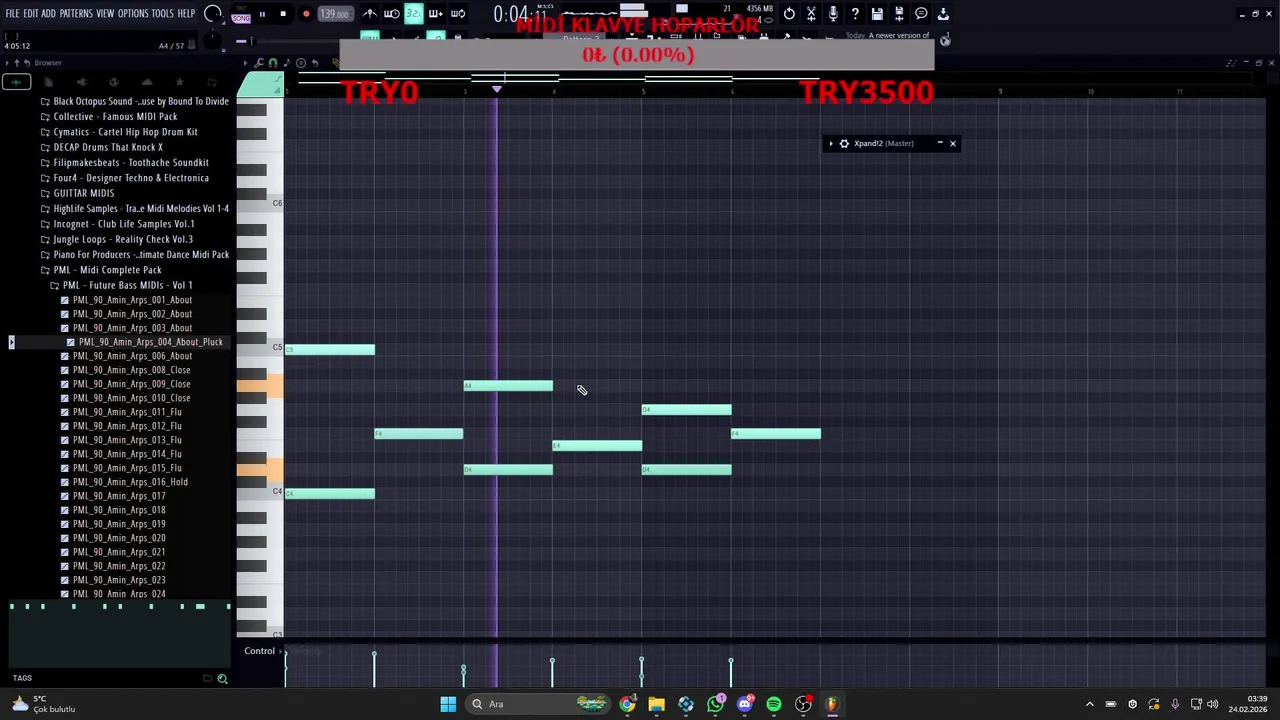
Task: Expand Collective - Famous MIDI Pack folder
Action: click(109, 117)
